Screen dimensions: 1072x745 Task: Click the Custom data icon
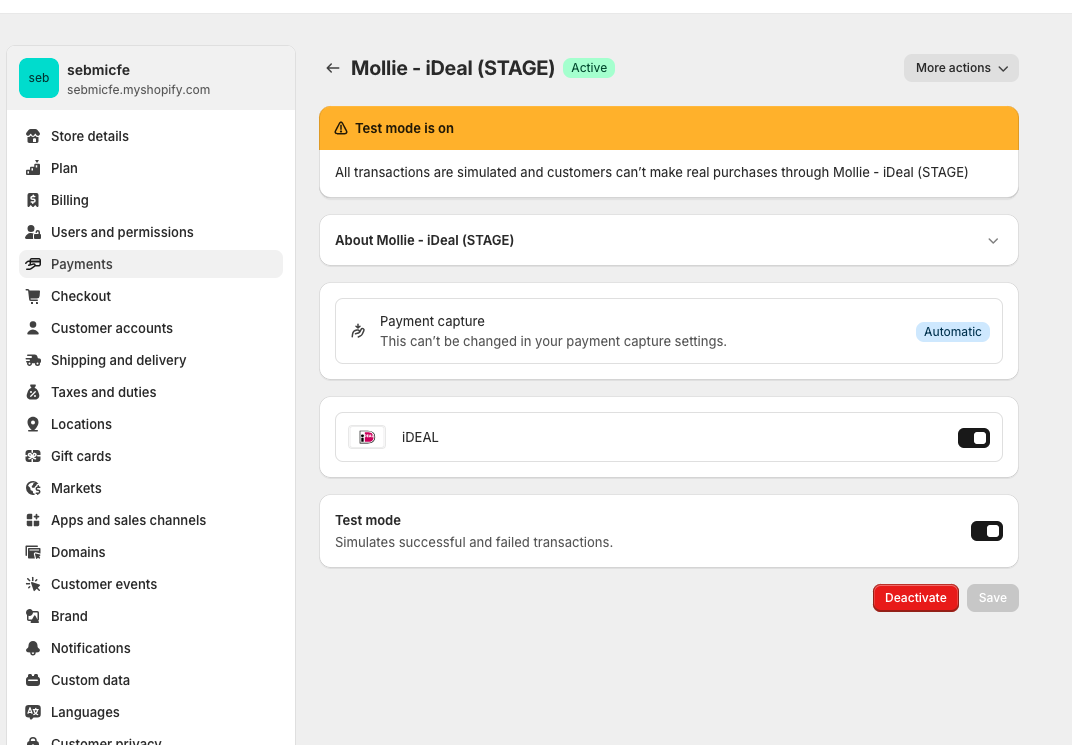point(33,680)
